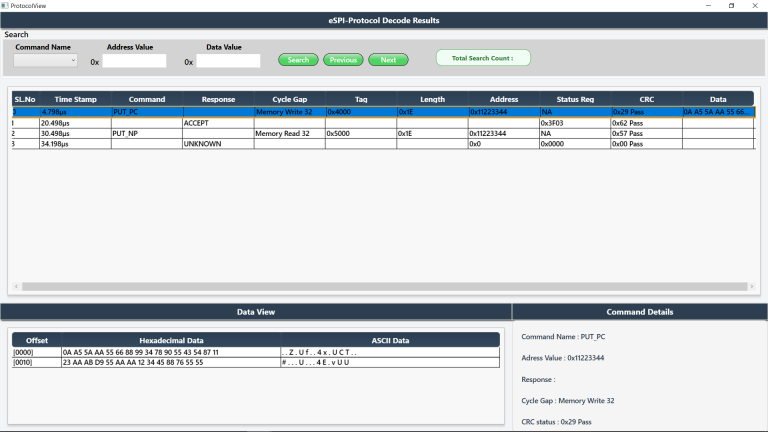Image resolution: width=768 pixels, height=432 pixels.
Task: Click the Cycle Gap column header
Action: point(289,99)
